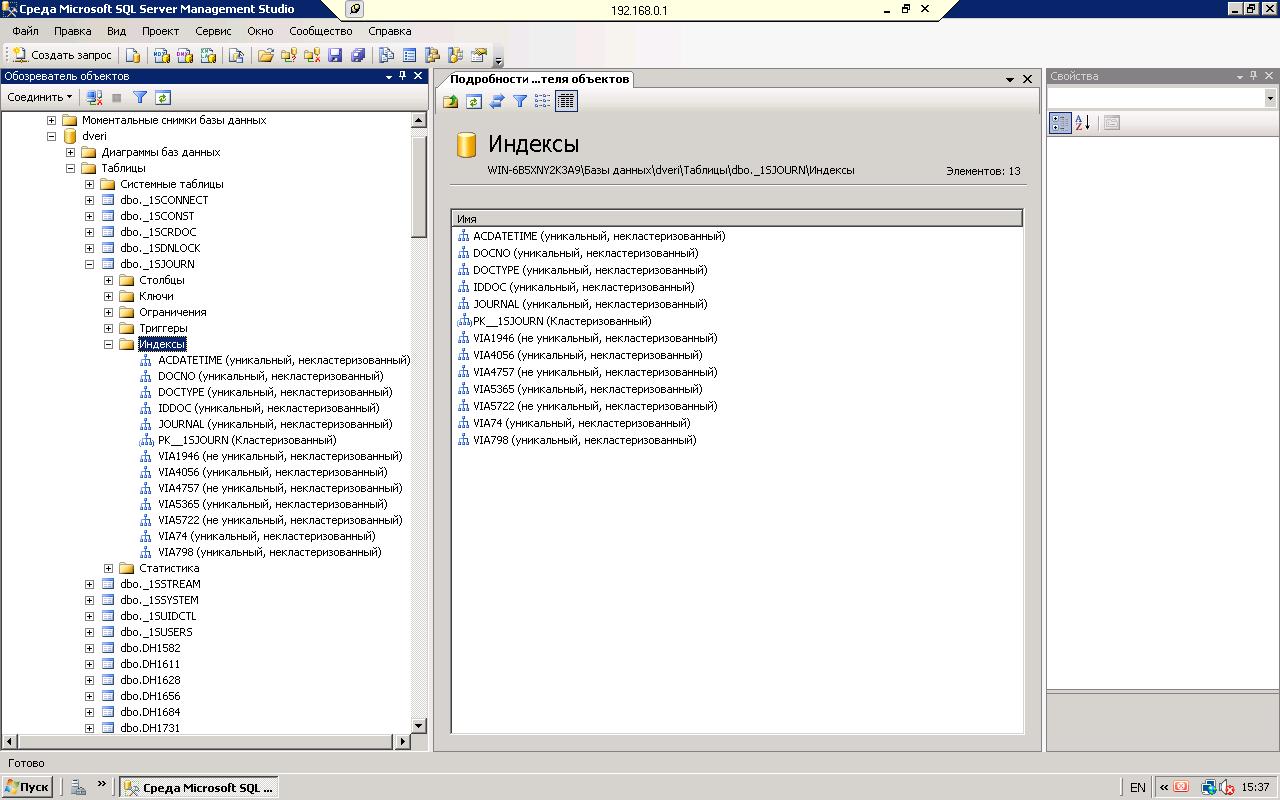Open the Соединить dropdown

[40, 97]
